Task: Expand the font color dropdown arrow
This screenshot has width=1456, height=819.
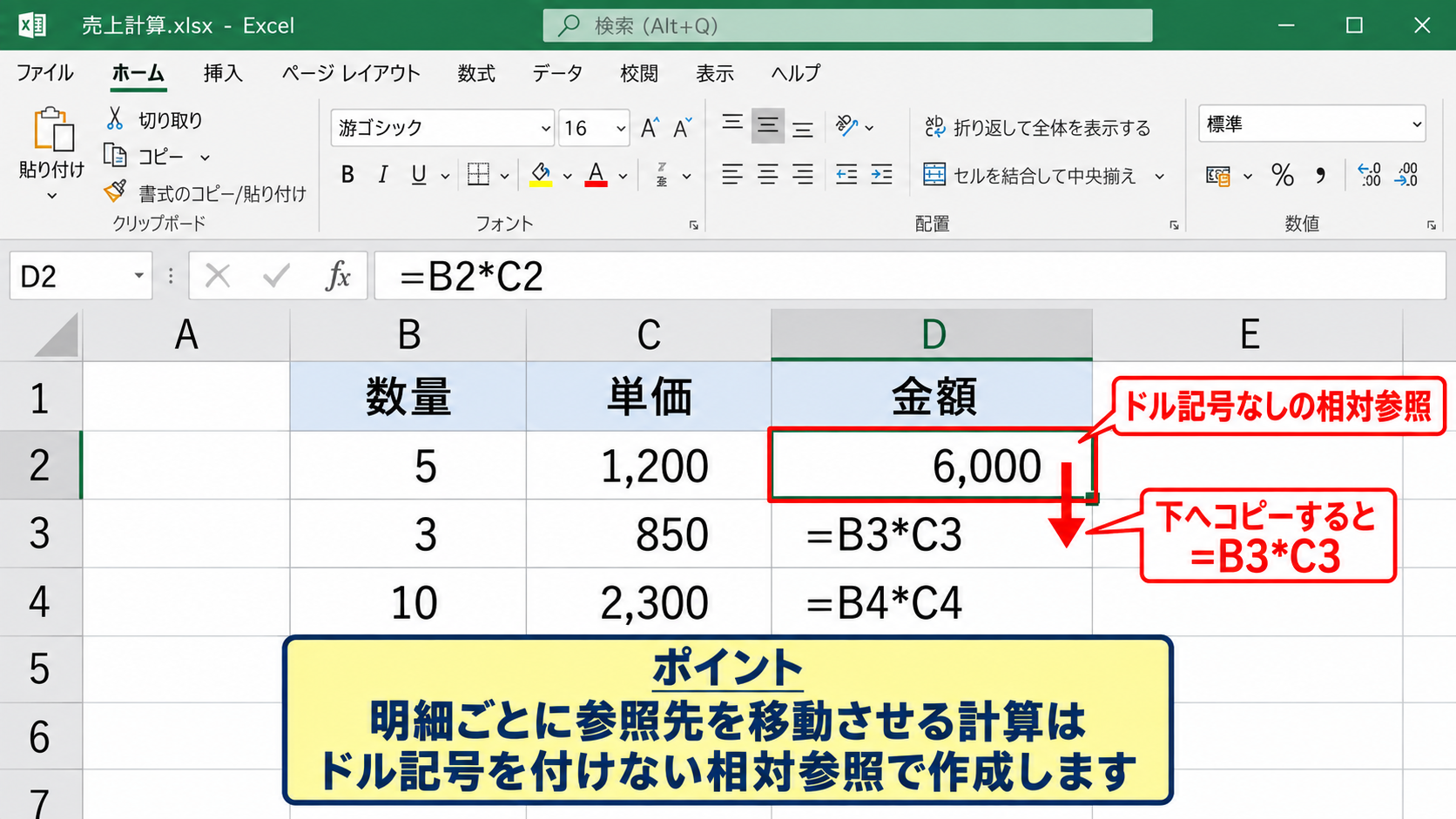Action: click(623, 177)
